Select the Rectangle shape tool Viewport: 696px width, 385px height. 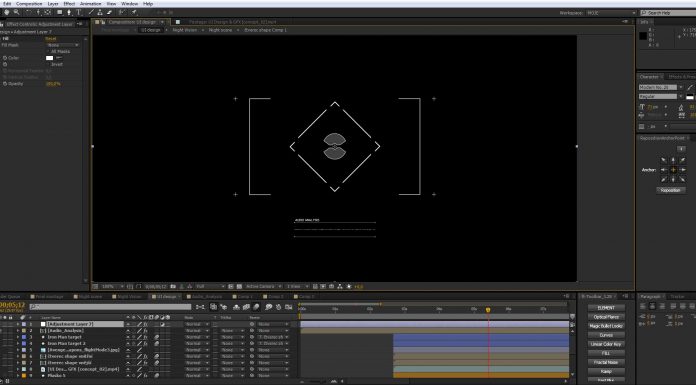[59, 12]
